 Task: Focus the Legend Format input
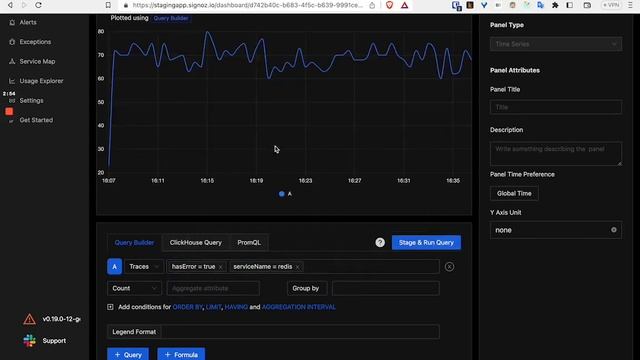[300, 332]
